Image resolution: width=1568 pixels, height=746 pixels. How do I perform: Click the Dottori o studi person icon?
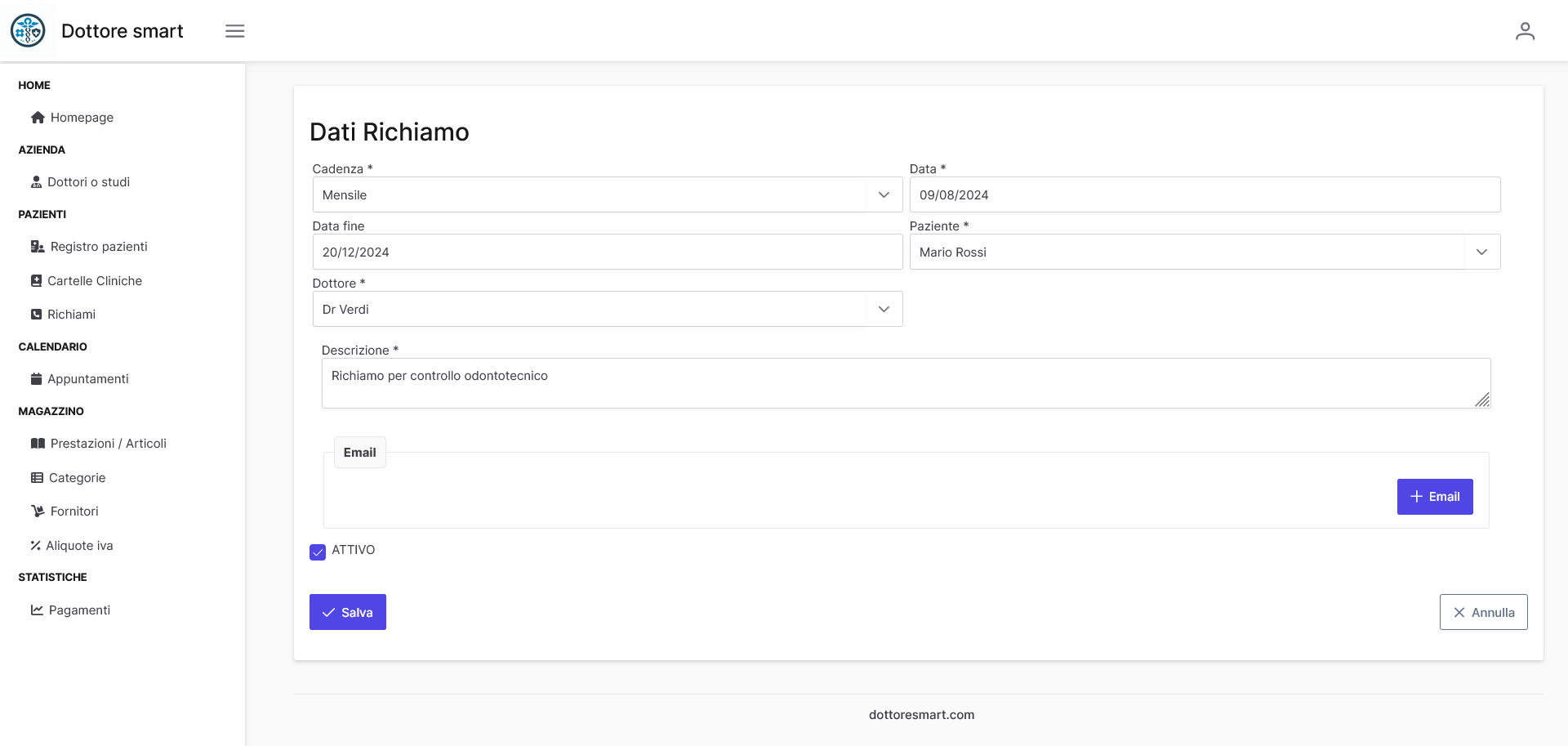click(x=36, y=182)
